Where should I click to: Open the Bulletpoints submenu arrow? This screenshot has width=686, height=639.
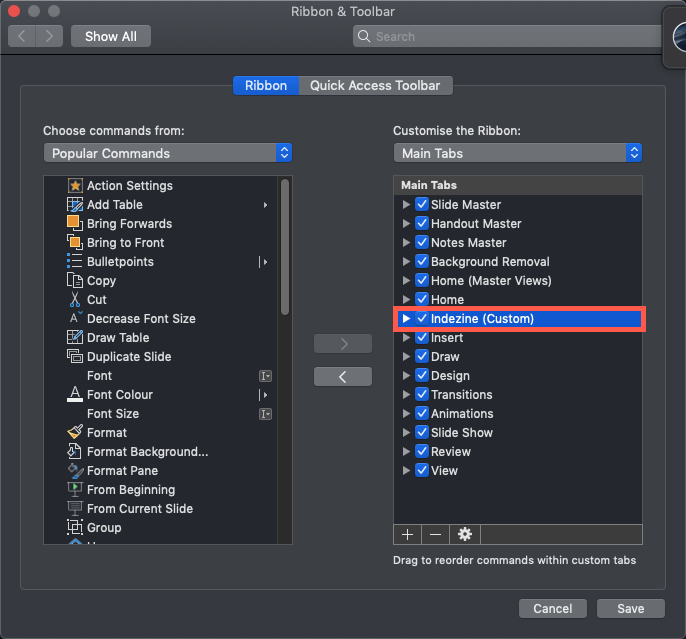click(x=264, y=262)
